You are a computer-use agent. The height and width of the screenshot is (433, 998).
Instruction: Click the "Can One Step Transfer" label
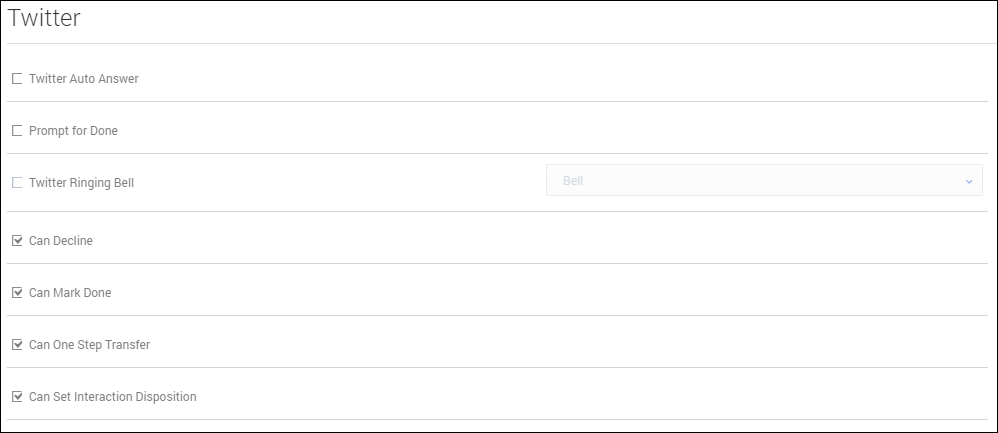[x=89, y=345]
